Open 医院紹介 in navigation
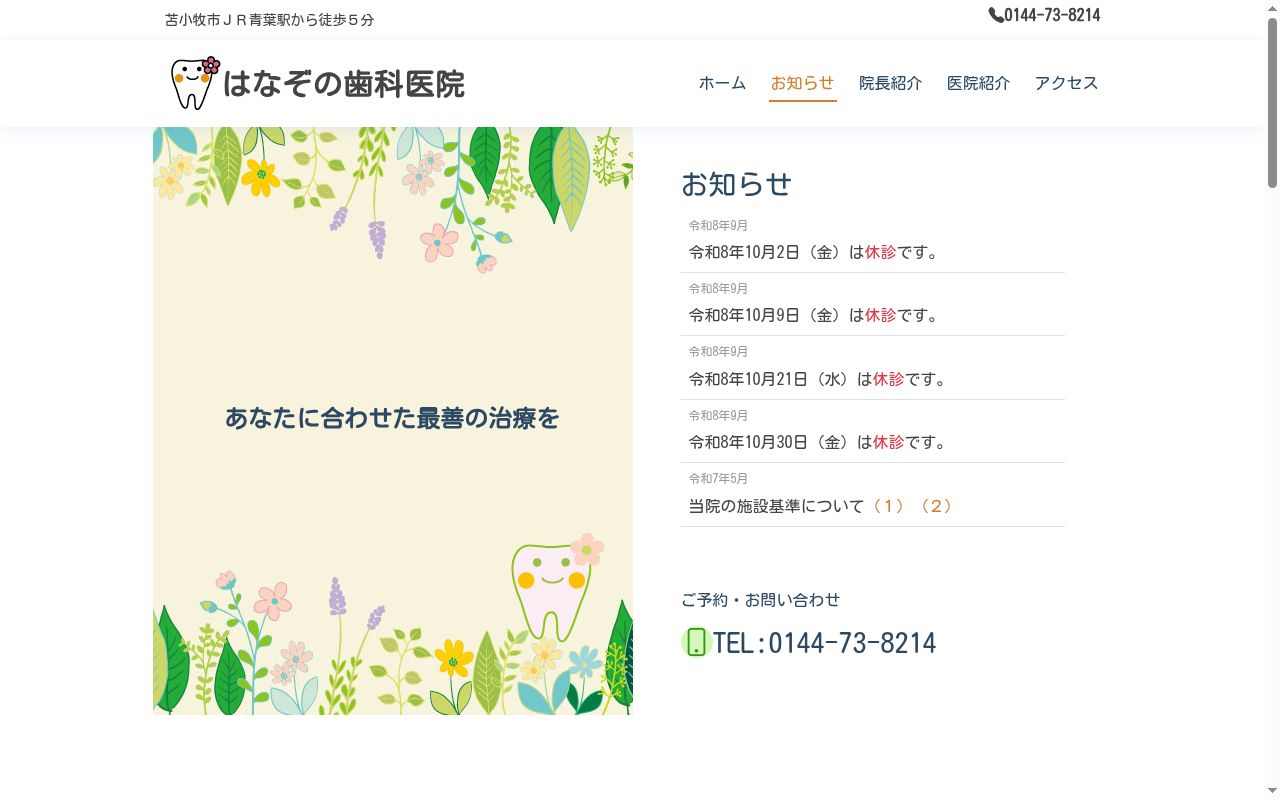Image resolution: width=1280 pixels, height=800 pixels. [x=978, y=83]
